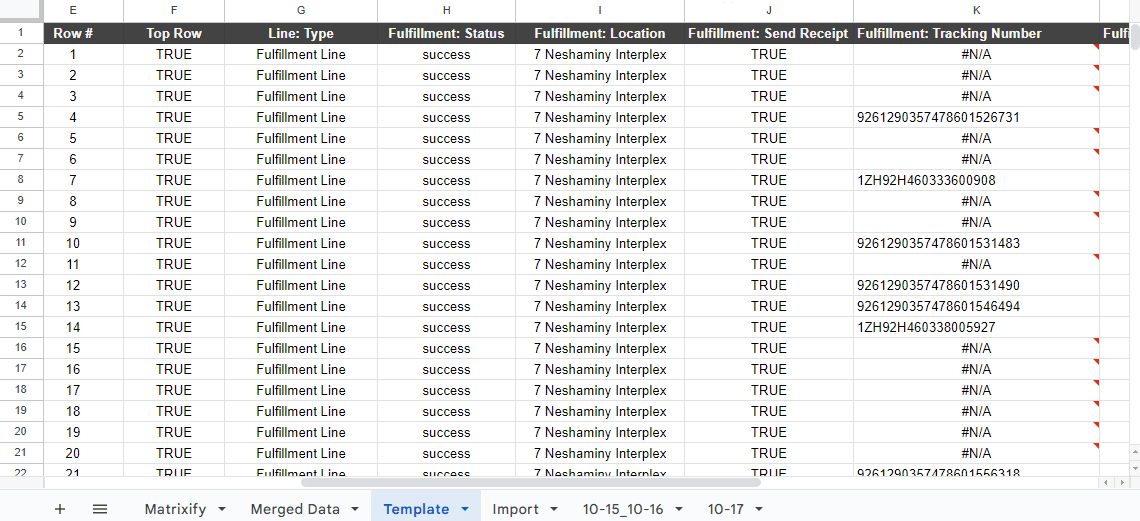Click the horizontal scrollbar right arrow
Screen dimensions: 1140x521
tap(1121, 482)
